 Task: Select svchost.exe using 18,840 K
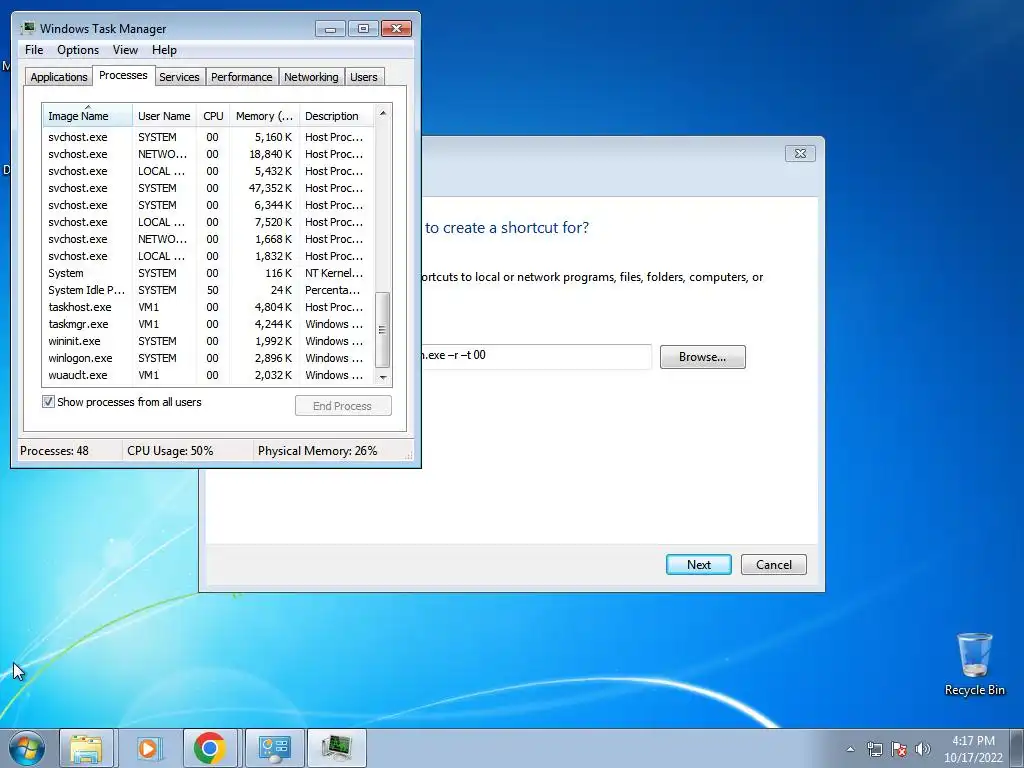208,154
